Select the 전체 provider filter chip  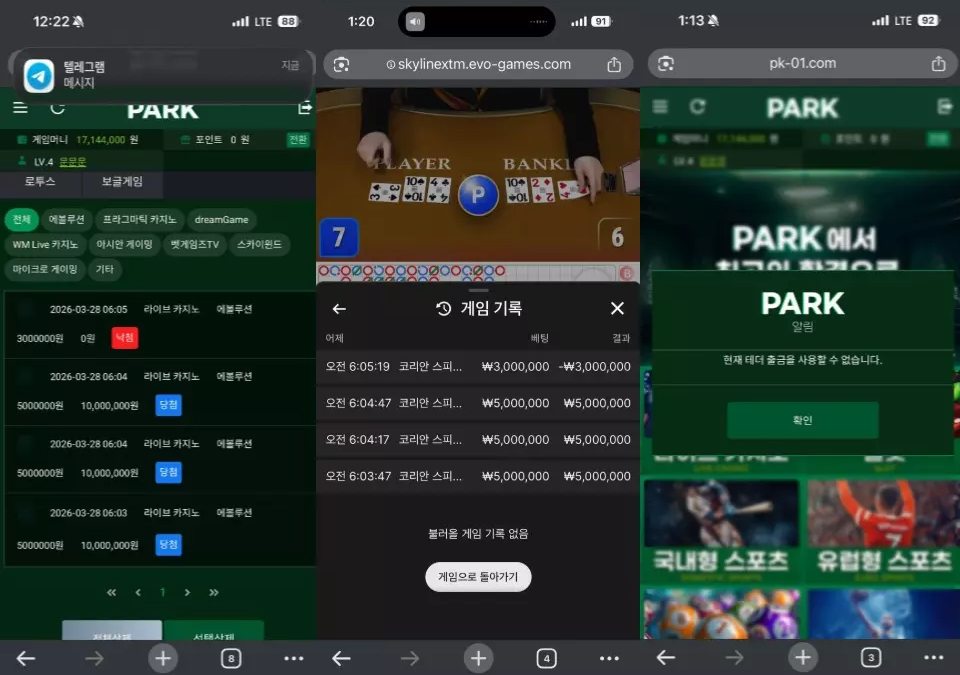pyautogui.click(x=21, y=220)
